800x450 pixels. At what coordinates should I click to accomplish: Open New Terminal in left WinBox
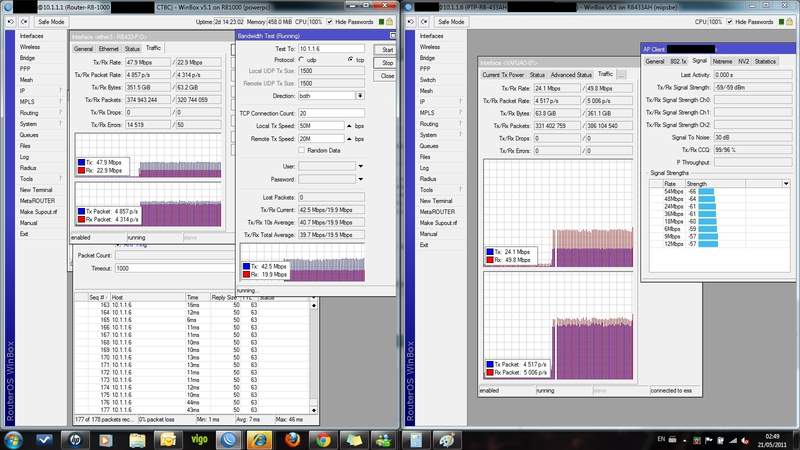(36, 190)
